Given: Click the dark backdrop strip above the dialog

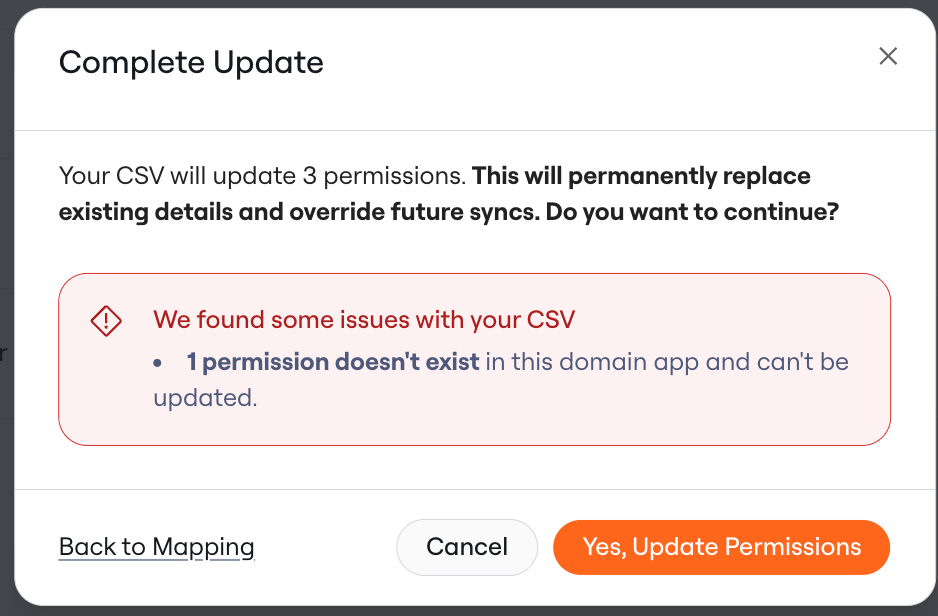Looking at the screenshot, I should [x=469, y=4].
